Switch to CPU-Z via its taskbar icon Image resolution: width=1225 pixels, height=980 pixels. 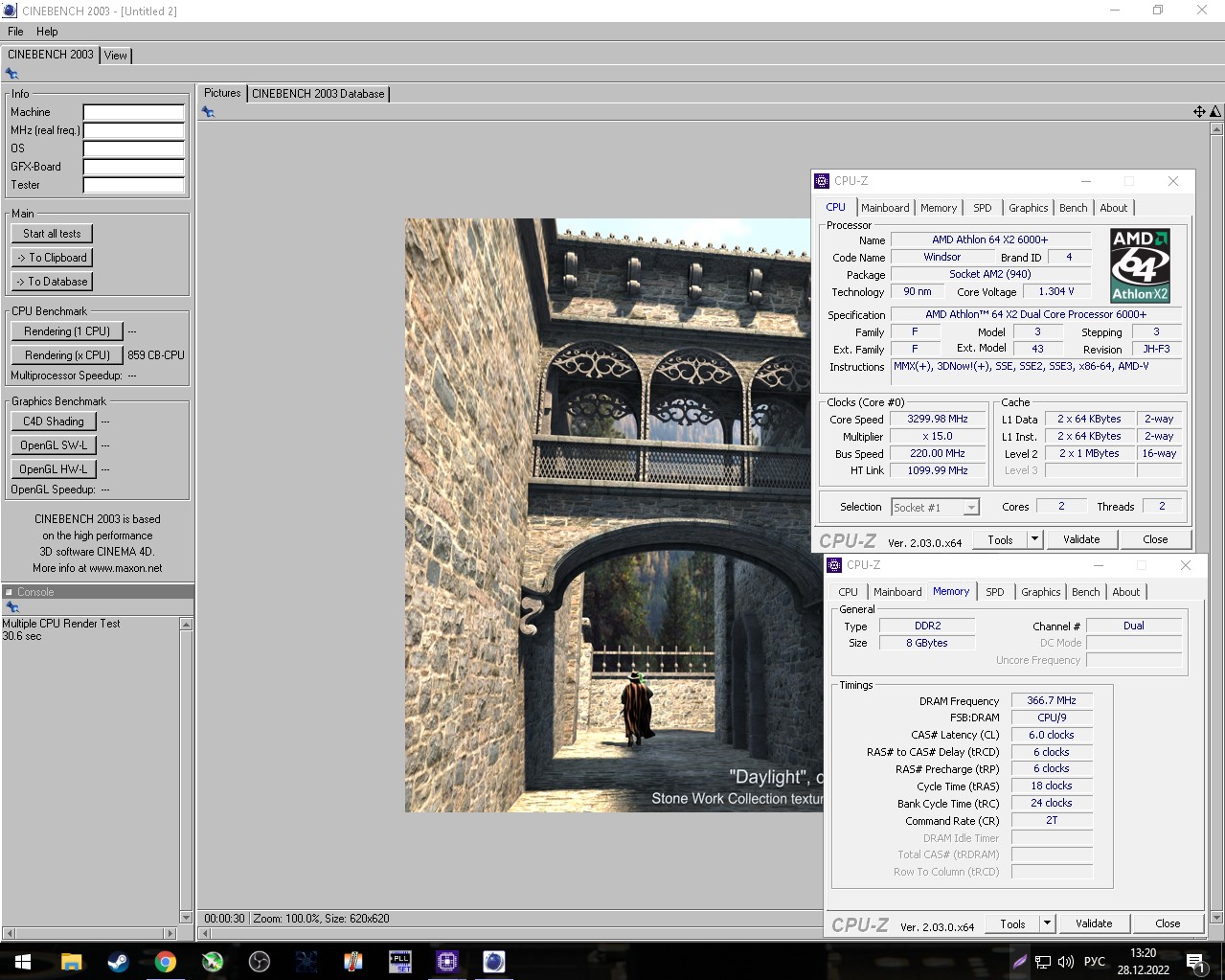(446, 962)
